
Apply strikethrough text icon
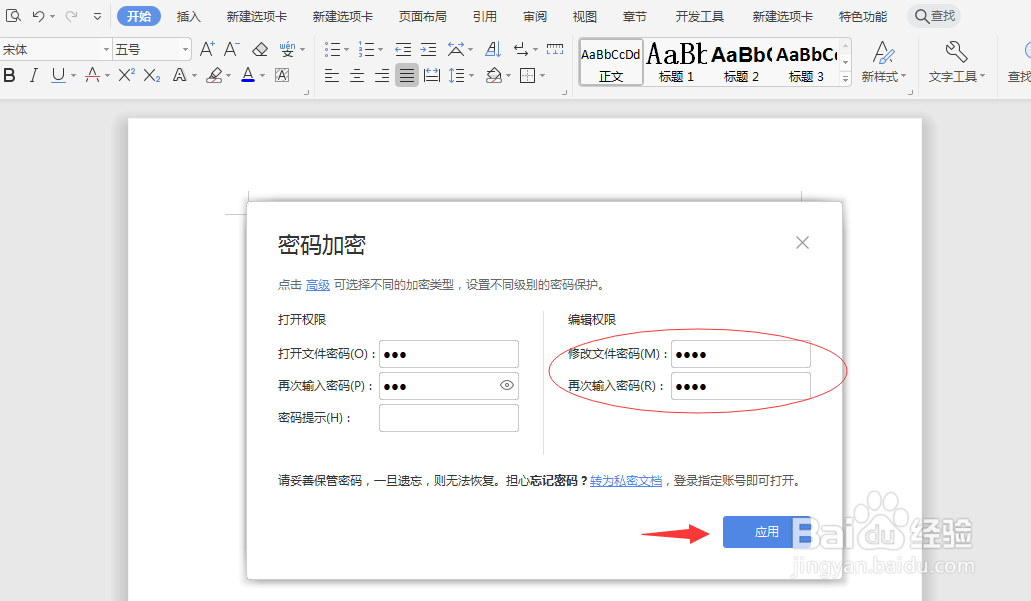[93, 76]
